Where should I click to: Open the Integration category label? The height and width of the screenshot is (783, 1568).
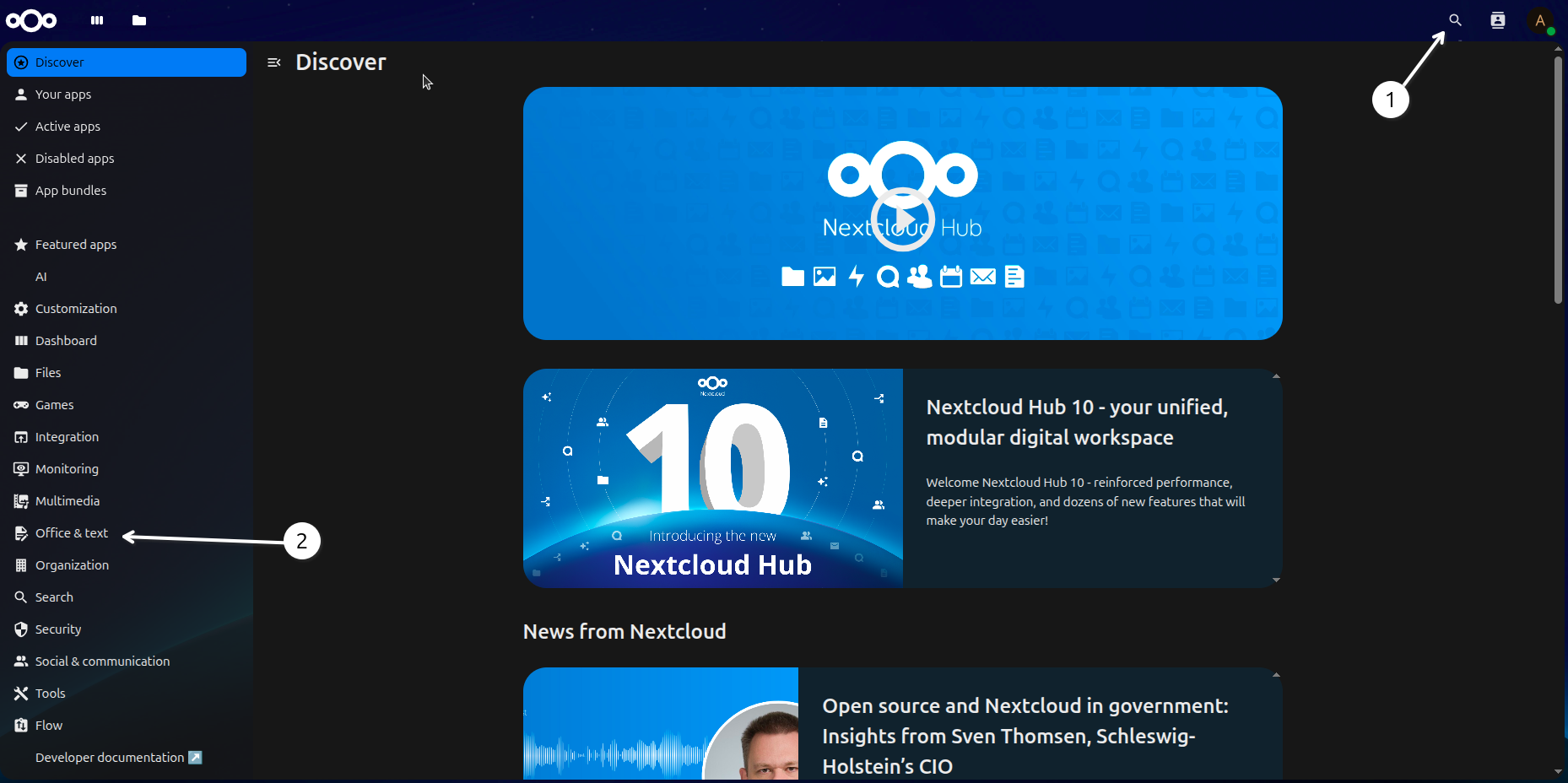click(x=67, y=437)
